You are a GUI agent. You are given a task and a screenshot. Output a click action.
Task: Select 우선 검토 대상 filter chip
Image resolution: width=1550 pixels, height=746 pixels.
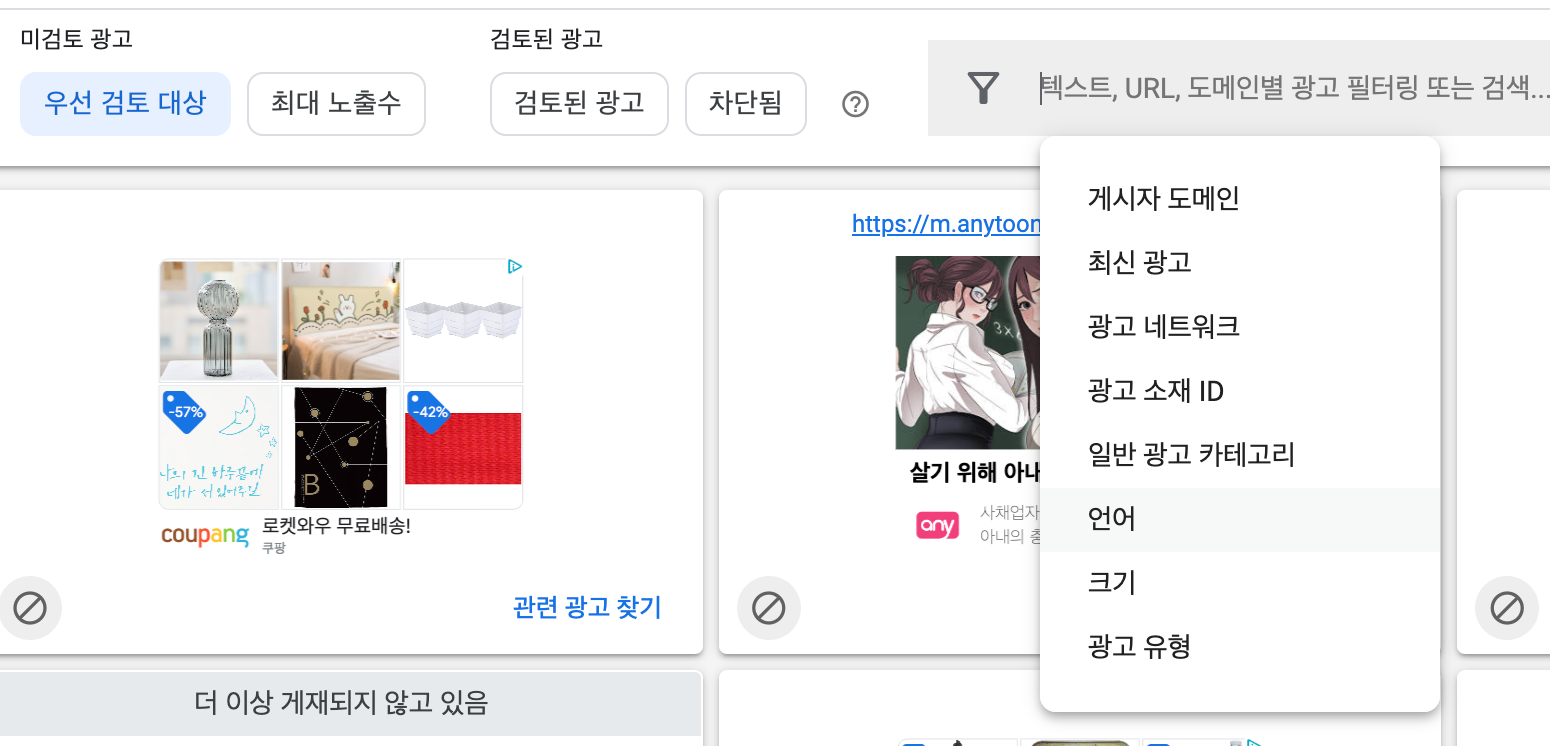pyautogui.click(x=125, y=103)
